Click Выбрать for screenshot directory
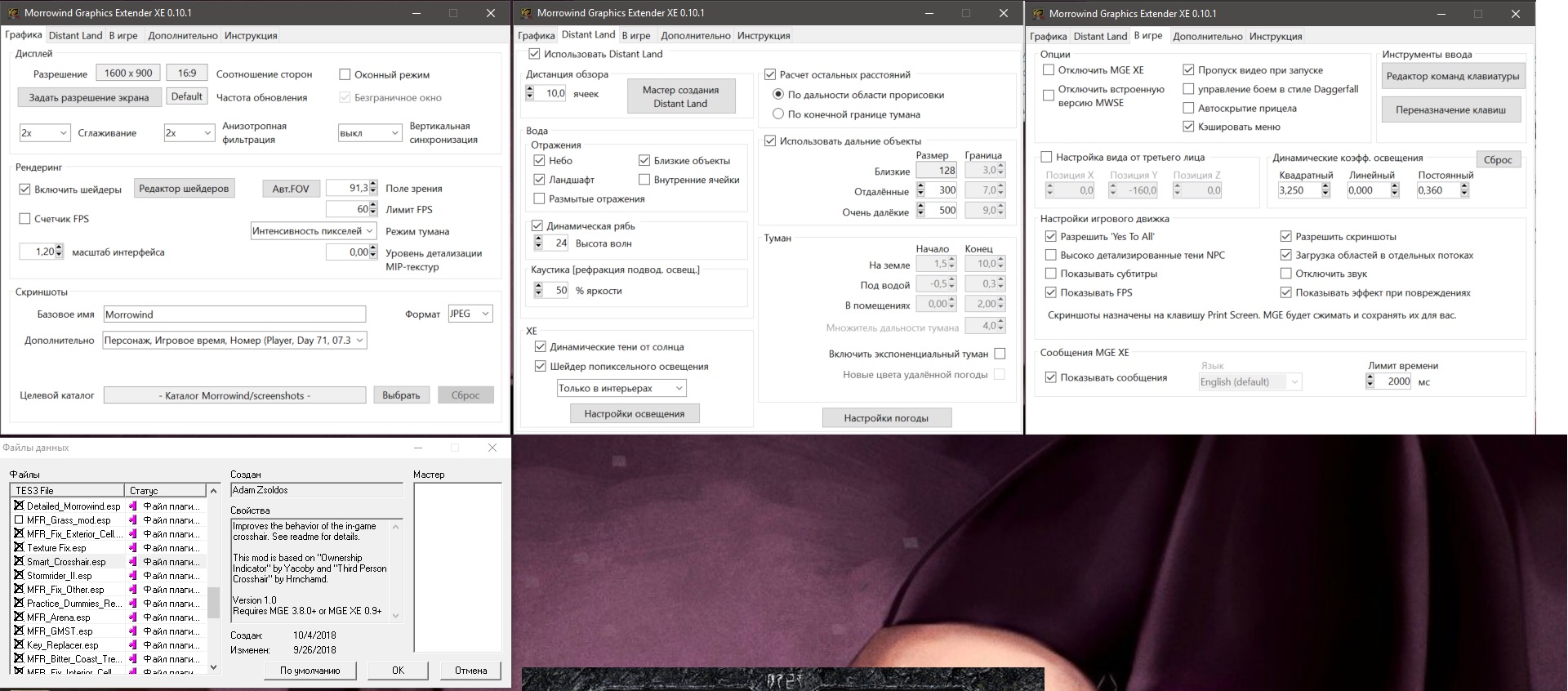Viewport: 1568px width, 691px height. 401,395
